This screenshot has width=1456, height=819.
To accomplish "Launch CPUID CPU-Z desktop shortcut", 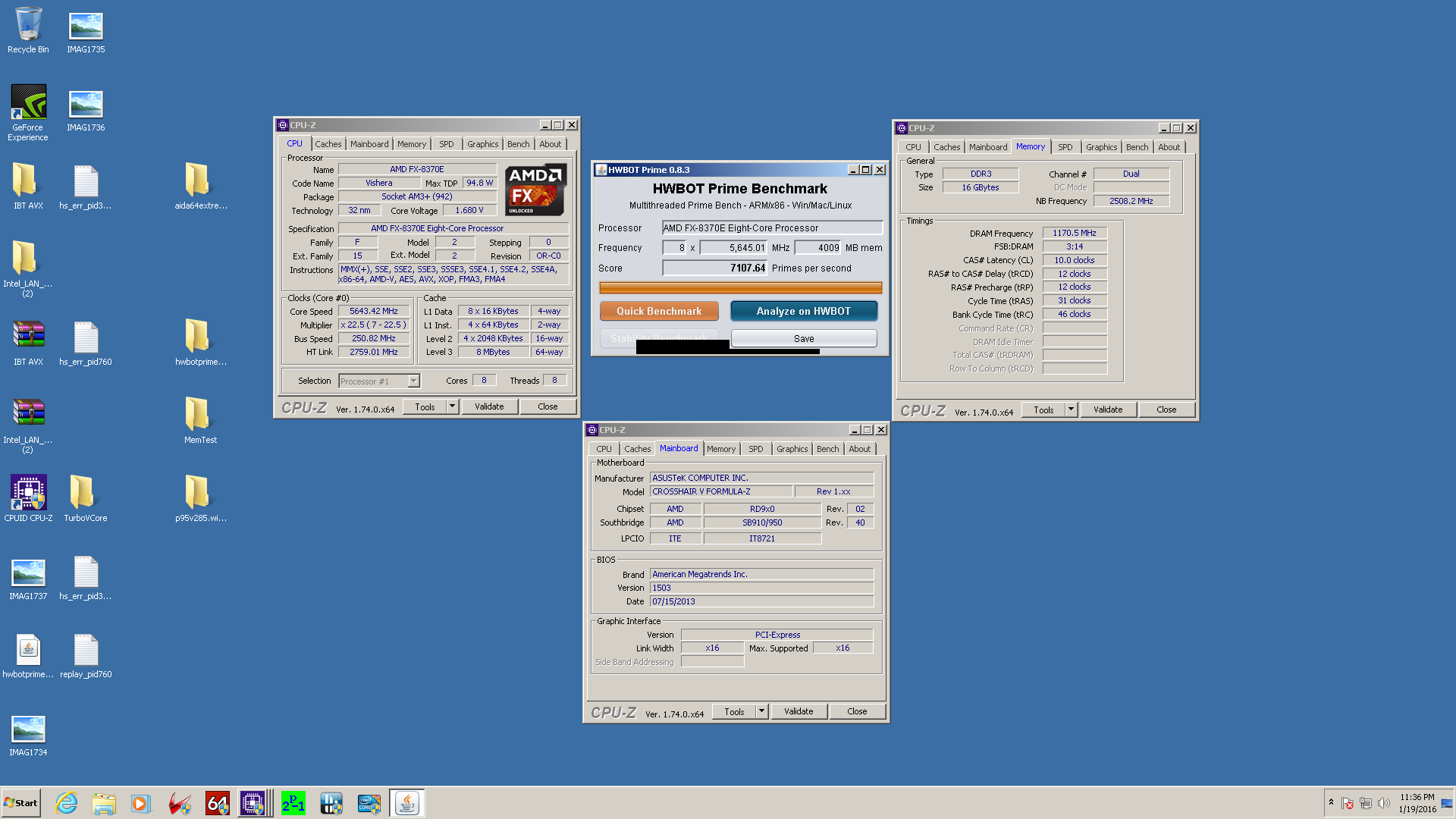I will 28,499.
